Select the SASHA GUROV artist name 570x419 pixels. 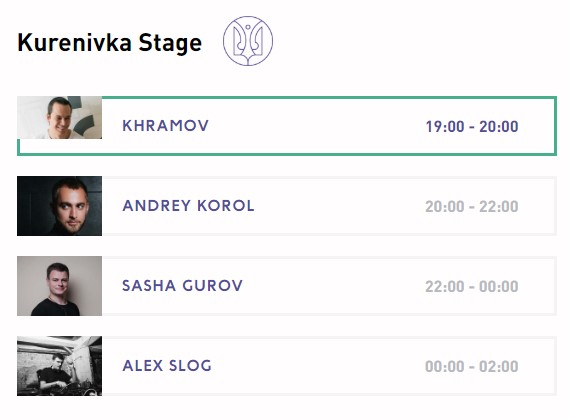pos(182,286)
